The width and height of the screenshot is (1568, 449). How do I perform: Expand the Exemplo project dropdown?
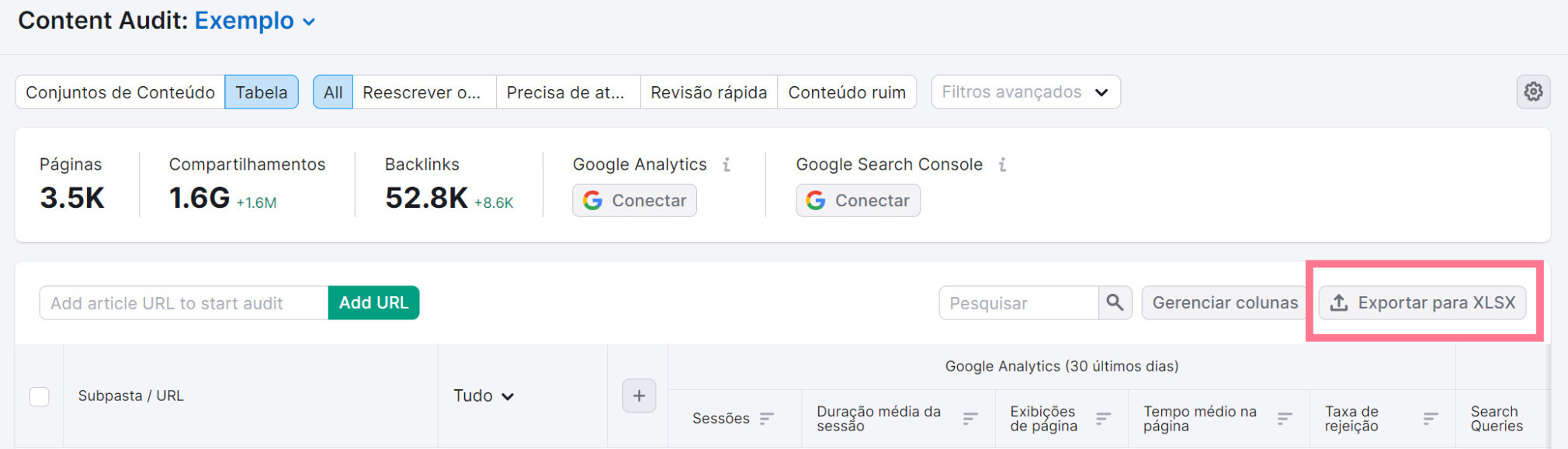coord(307,22)
